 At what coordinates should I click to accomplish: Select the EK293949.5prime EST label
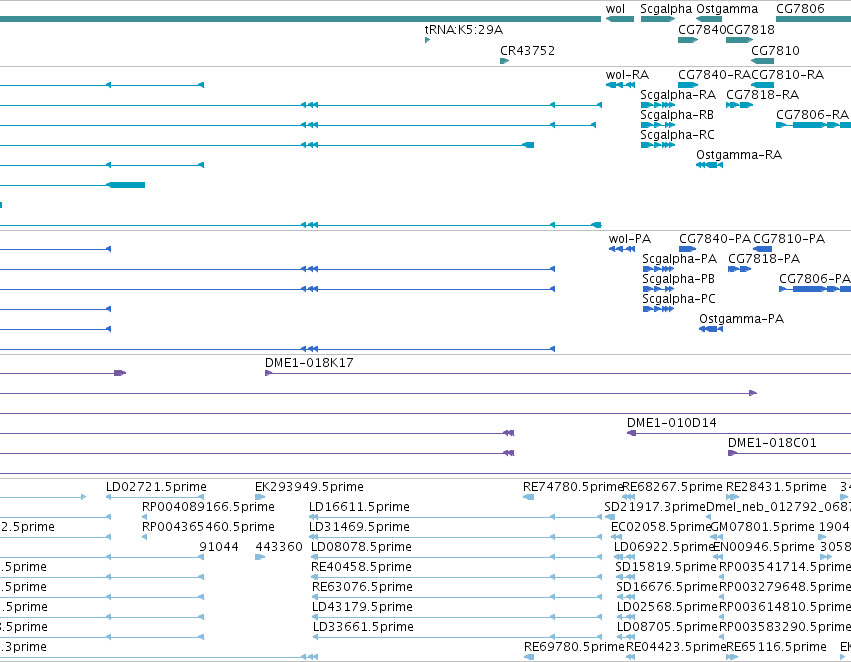pos(309,487)
